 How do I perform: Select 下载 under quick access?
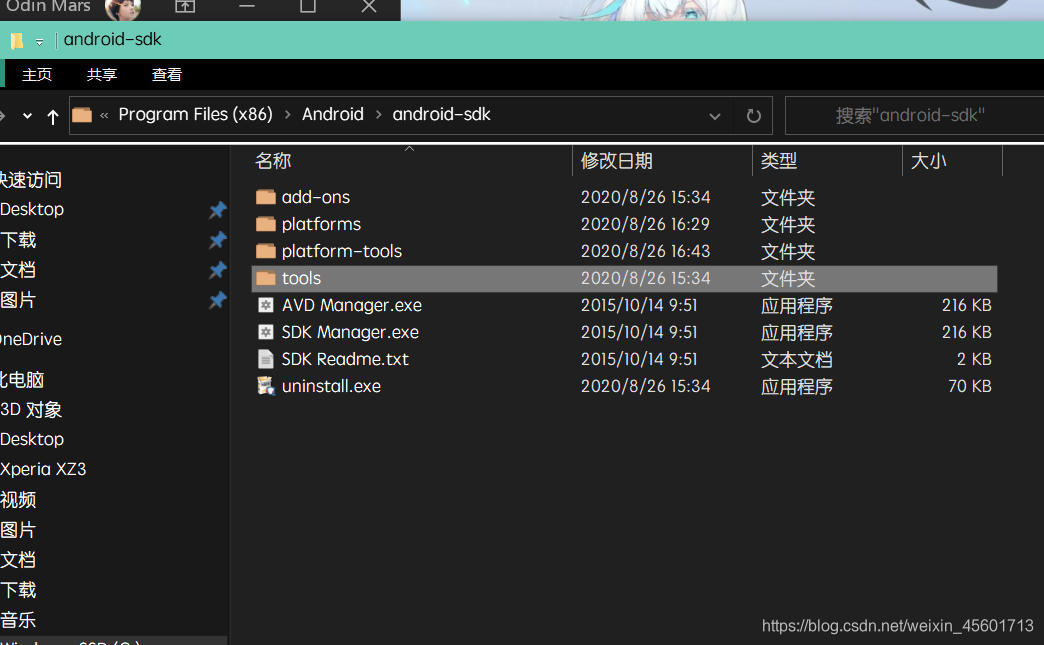tap(18, 240)
